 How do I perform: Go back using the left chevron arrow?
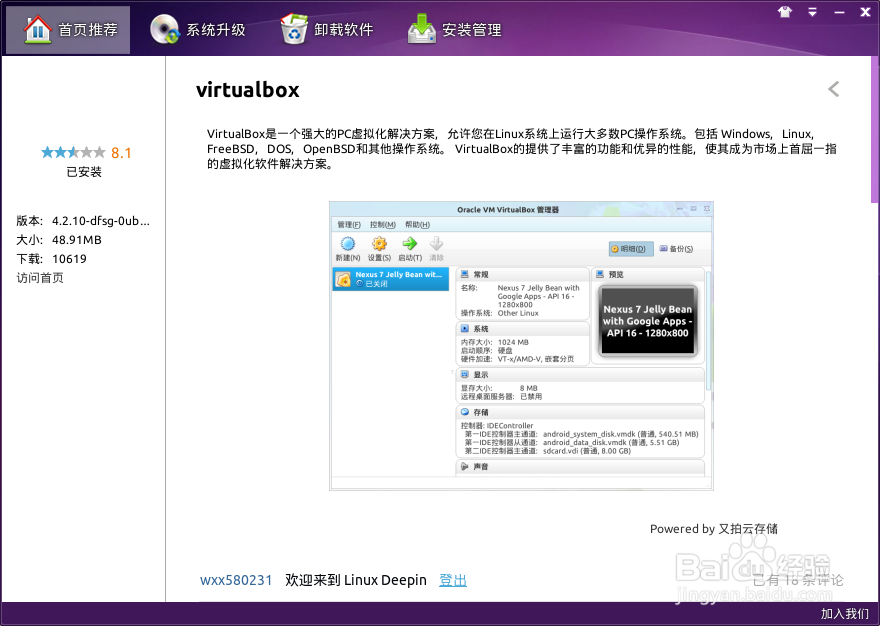click(x=833, y=89)
